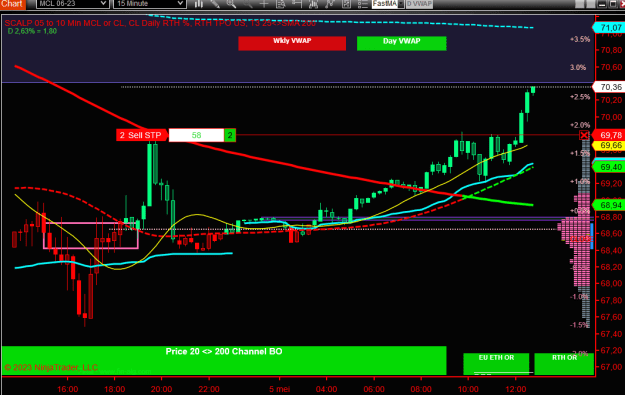Open the Indicators icon
Image resolution: width=625 pixels, height=395 pixels.
point(329,4)
